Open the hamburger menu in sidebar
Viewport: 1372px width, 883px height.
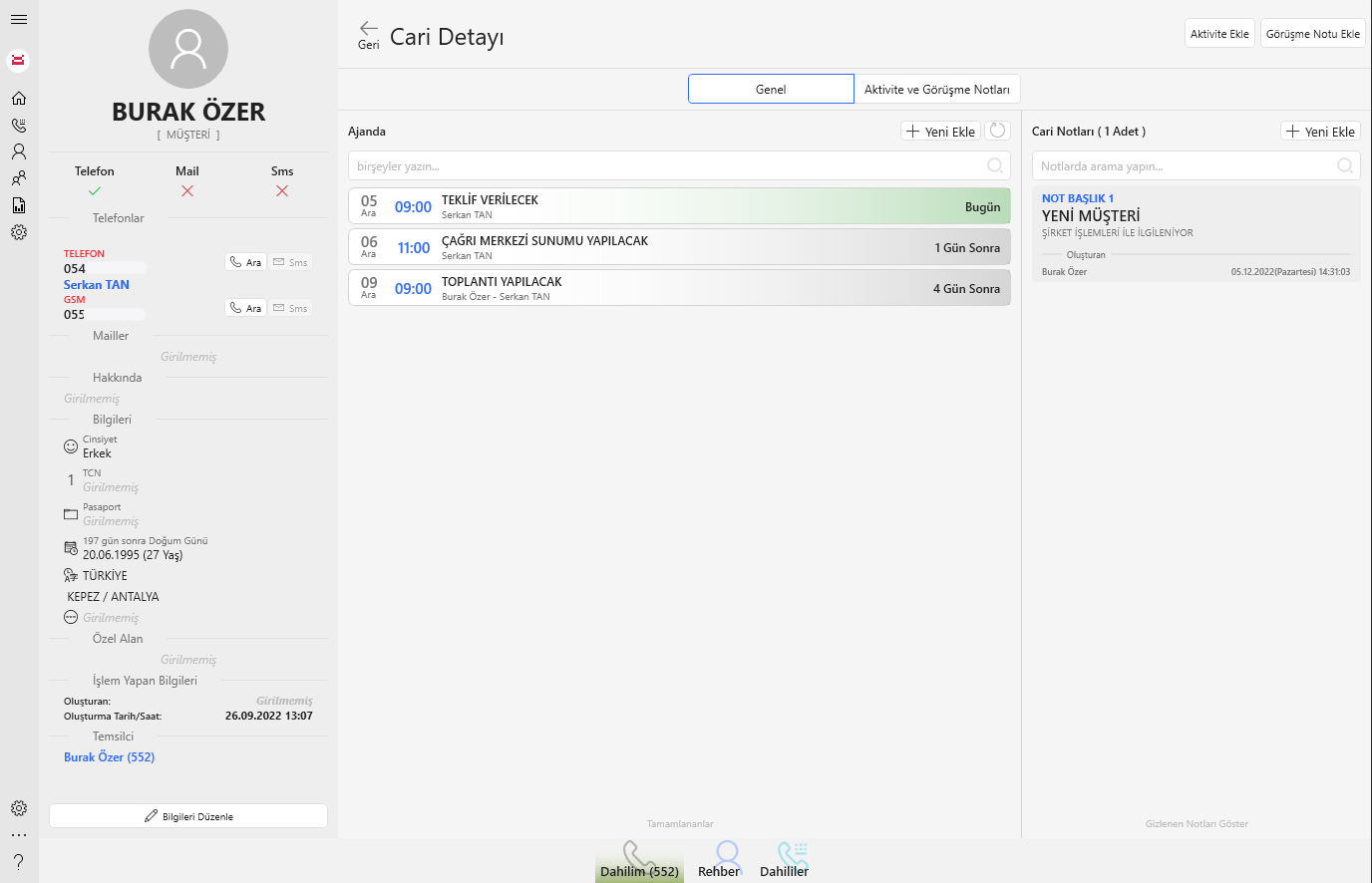pyautogui.click(x=19, y=20)
